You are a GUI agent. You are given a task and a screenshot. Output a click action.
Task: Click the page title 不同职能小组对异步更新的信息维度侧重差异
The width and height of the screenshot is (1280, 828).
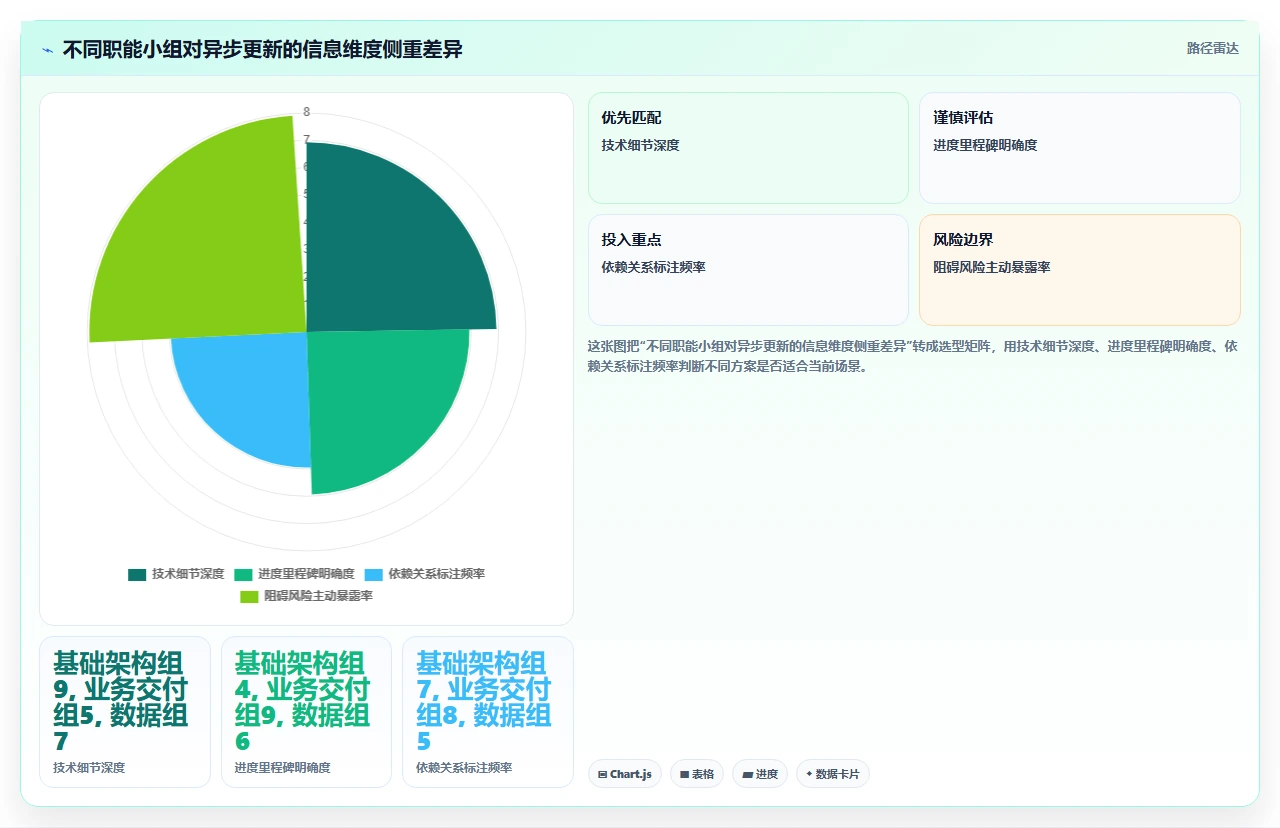[x=262, y=49]
